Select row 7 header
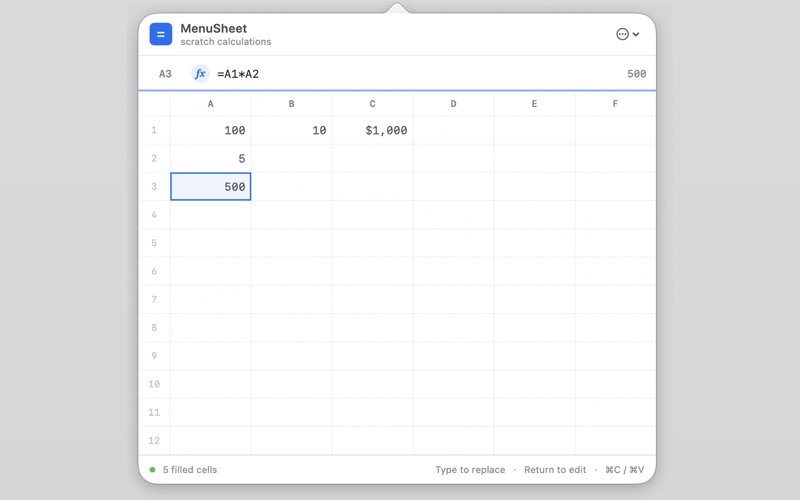The width and height of the screenshot is (800, 500). (x=154, y=299)
